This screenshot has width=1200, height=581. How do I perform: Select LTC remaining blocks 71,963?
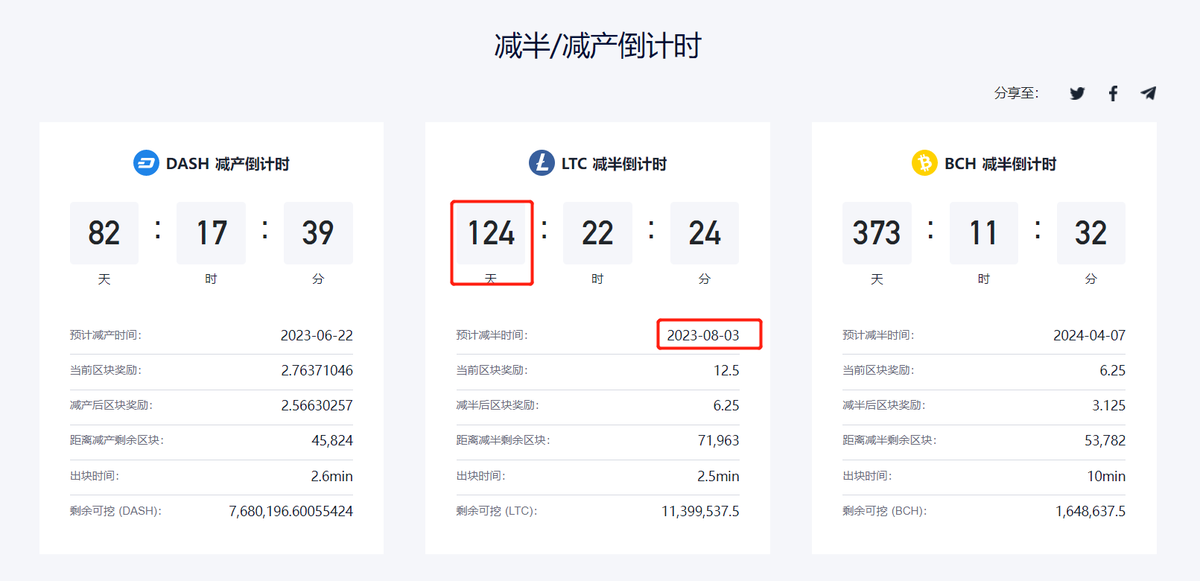(x=719, y=441)
